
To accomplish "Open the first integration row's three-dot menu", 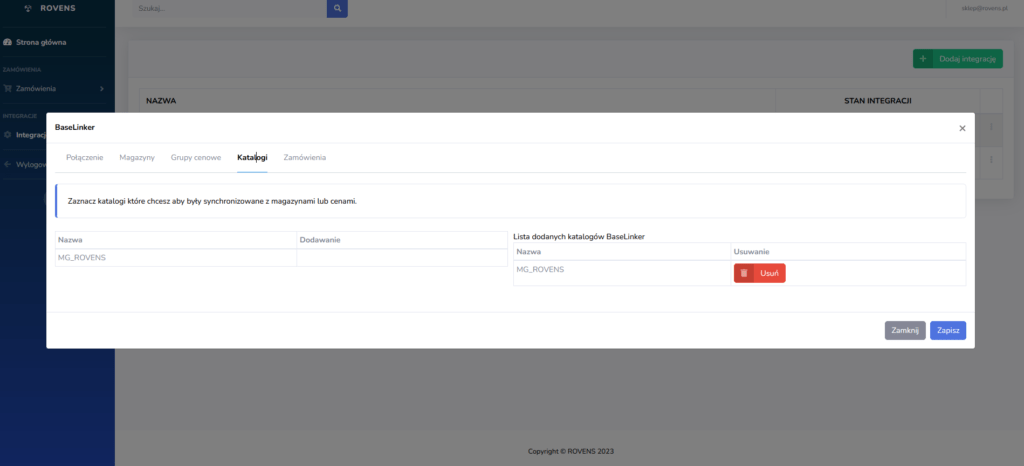I will [x=991, y=129].
